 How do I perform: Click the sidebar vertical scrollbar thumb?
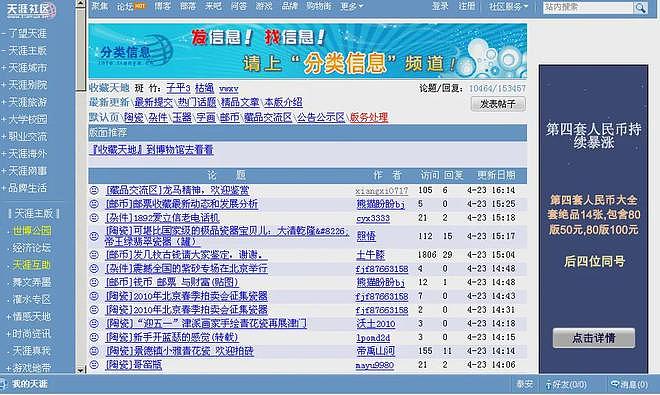click(x=80, y=49)
